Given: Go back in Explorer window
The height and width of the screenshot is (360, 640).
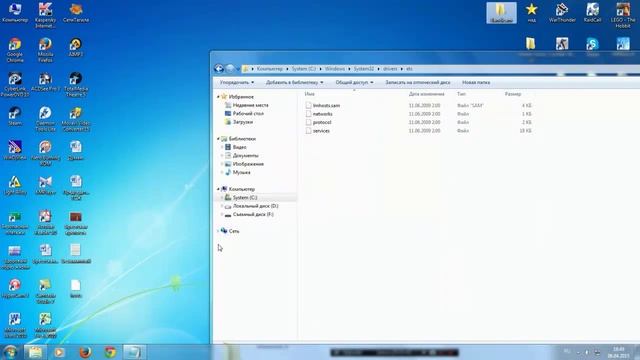Looking at the screenshot, I should [x=219, y=69].
